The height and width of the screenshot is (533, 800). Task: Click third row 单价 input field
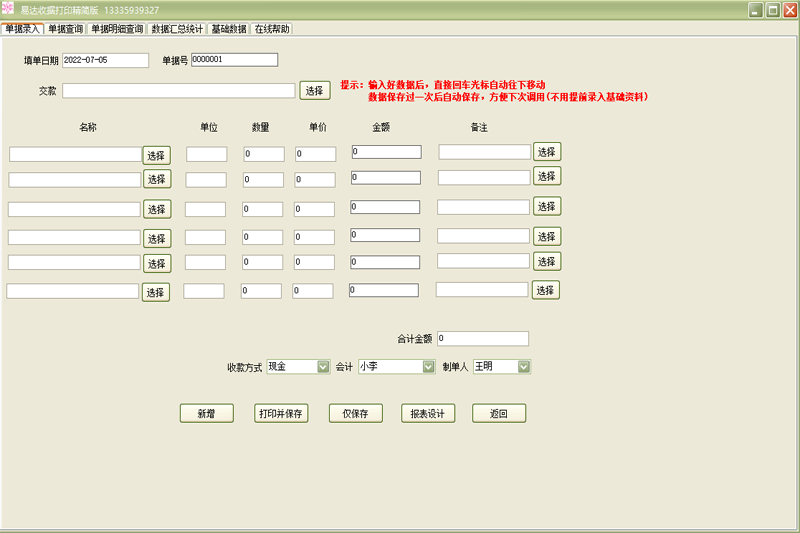[x=314, y=209]
